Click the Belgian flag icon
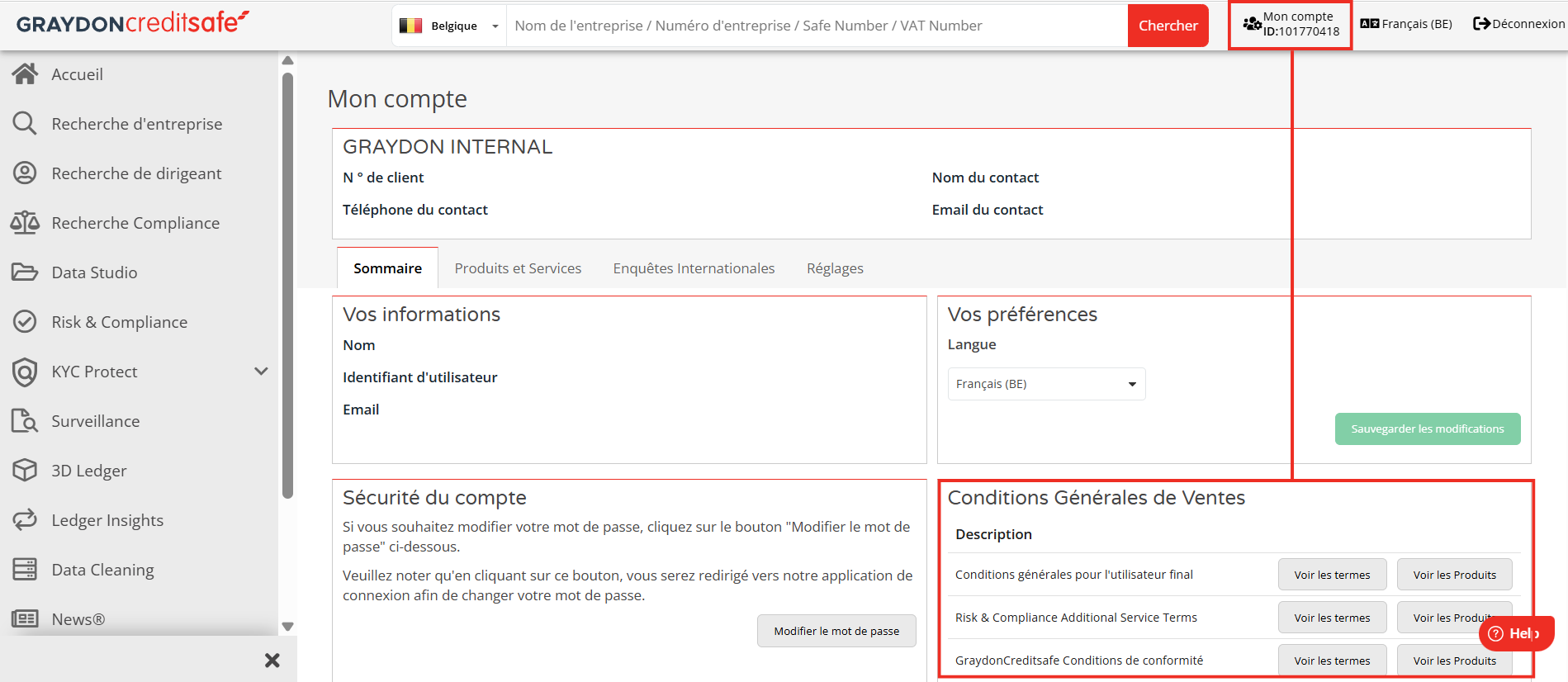This screenshot has width=1568, height=682. (411, 26)
